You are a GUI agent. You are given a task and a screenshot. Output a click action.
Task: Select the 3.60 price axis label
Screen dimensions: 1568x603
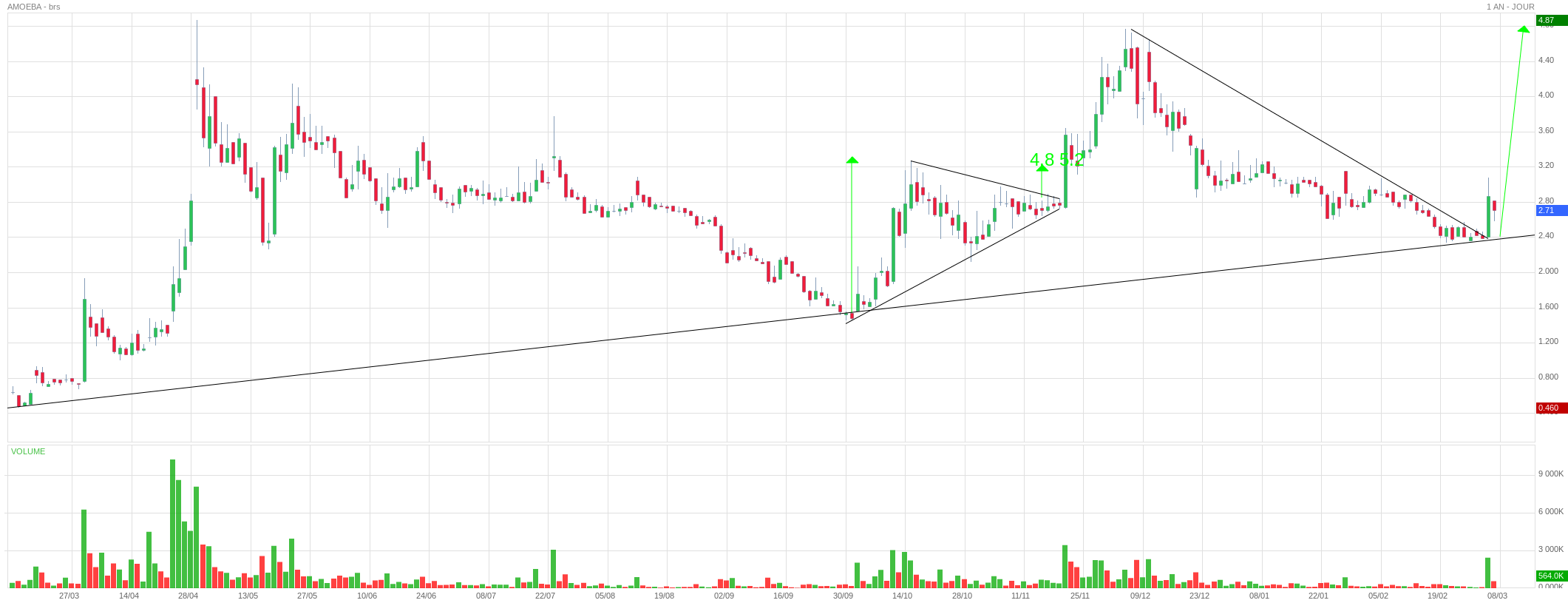point(1546,130)
